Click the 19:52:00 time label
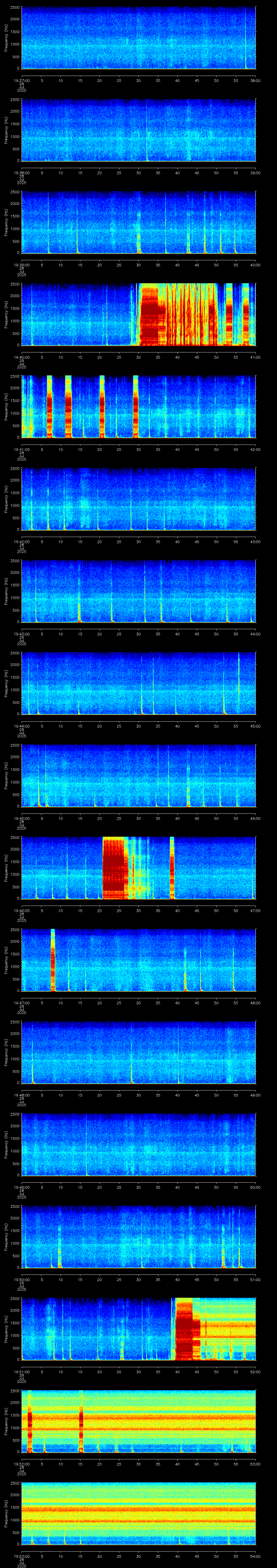The image size is (277, 1568). pos(21,1463)
